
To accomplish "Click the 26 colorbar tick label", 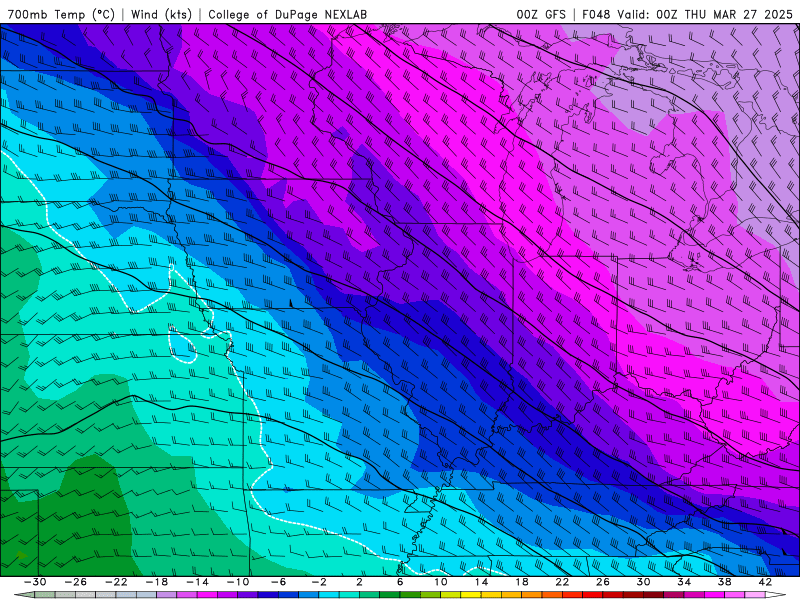I will click(x=603, y=582).
